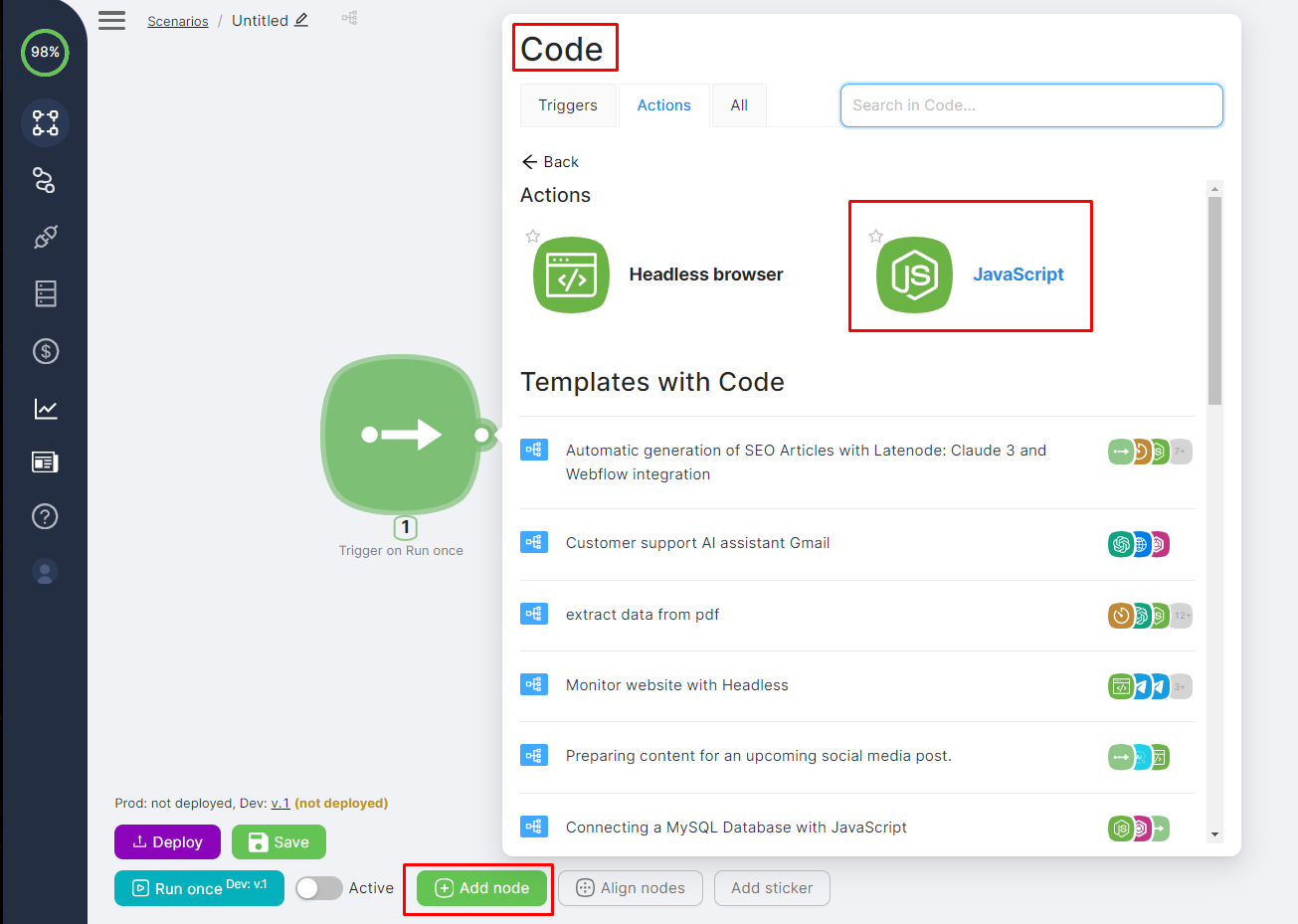
Task: Go back using the Back link
Action: [x=550, y=162]
